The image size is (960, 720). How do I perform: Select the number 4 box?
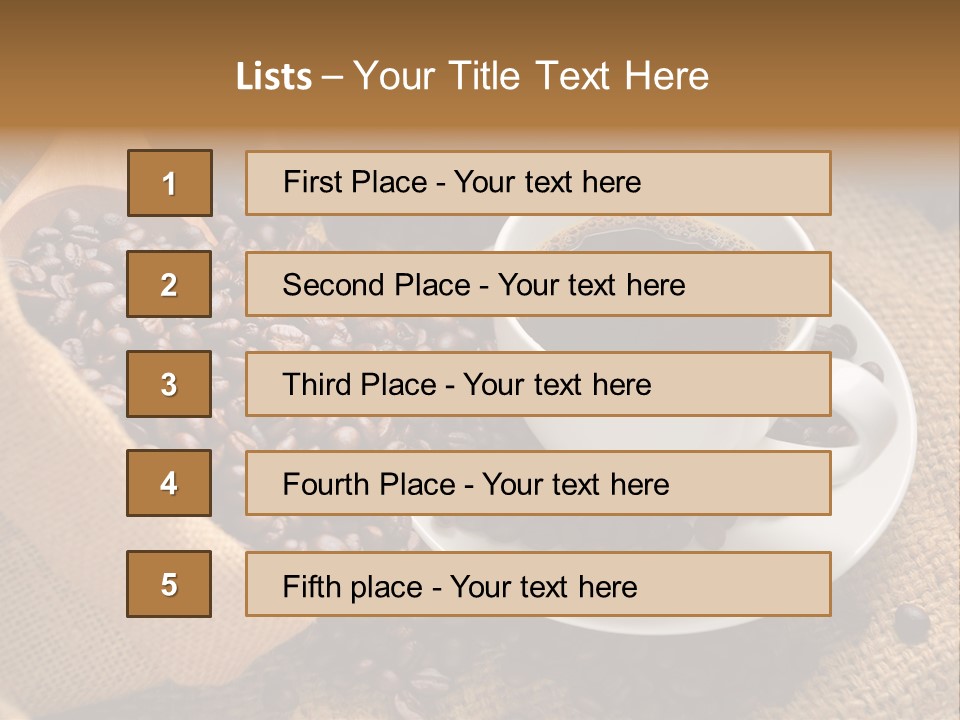click(169, 483)
